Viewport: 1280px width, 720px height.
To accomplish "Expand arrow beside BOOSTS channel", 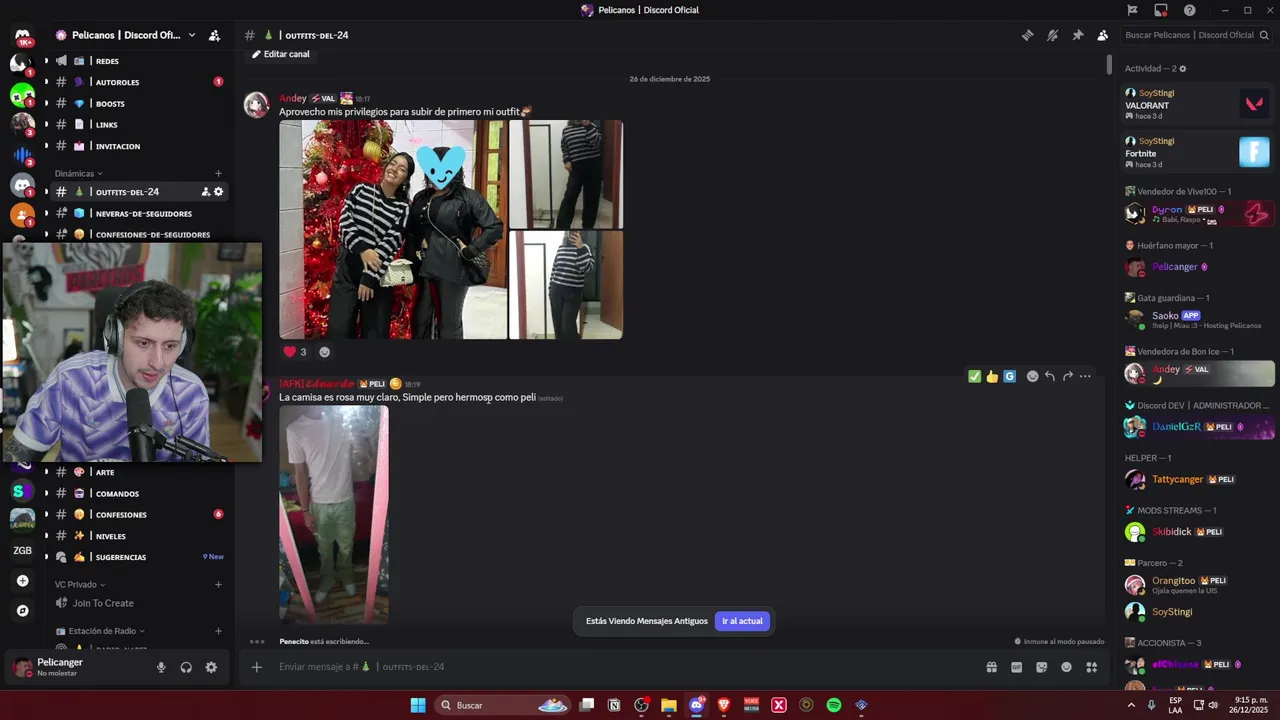I will click(x=46, y=104).
